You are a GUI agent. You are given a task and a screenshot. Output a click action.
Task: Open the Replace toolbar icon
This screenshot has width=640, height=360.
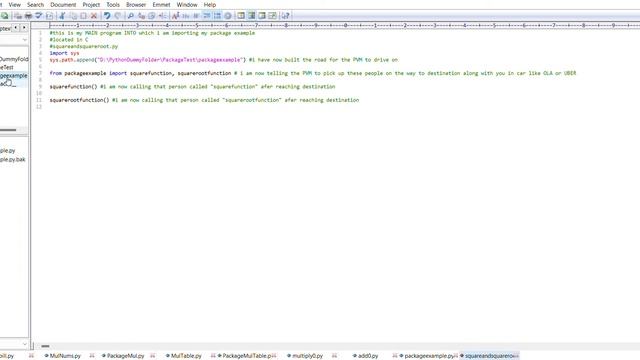pyautogui.click(x=141, y=16)
